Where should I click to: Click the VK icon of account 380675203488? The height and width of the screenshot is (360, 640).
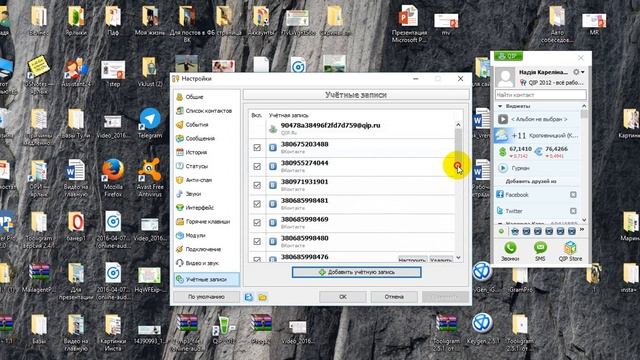point(273,147)
